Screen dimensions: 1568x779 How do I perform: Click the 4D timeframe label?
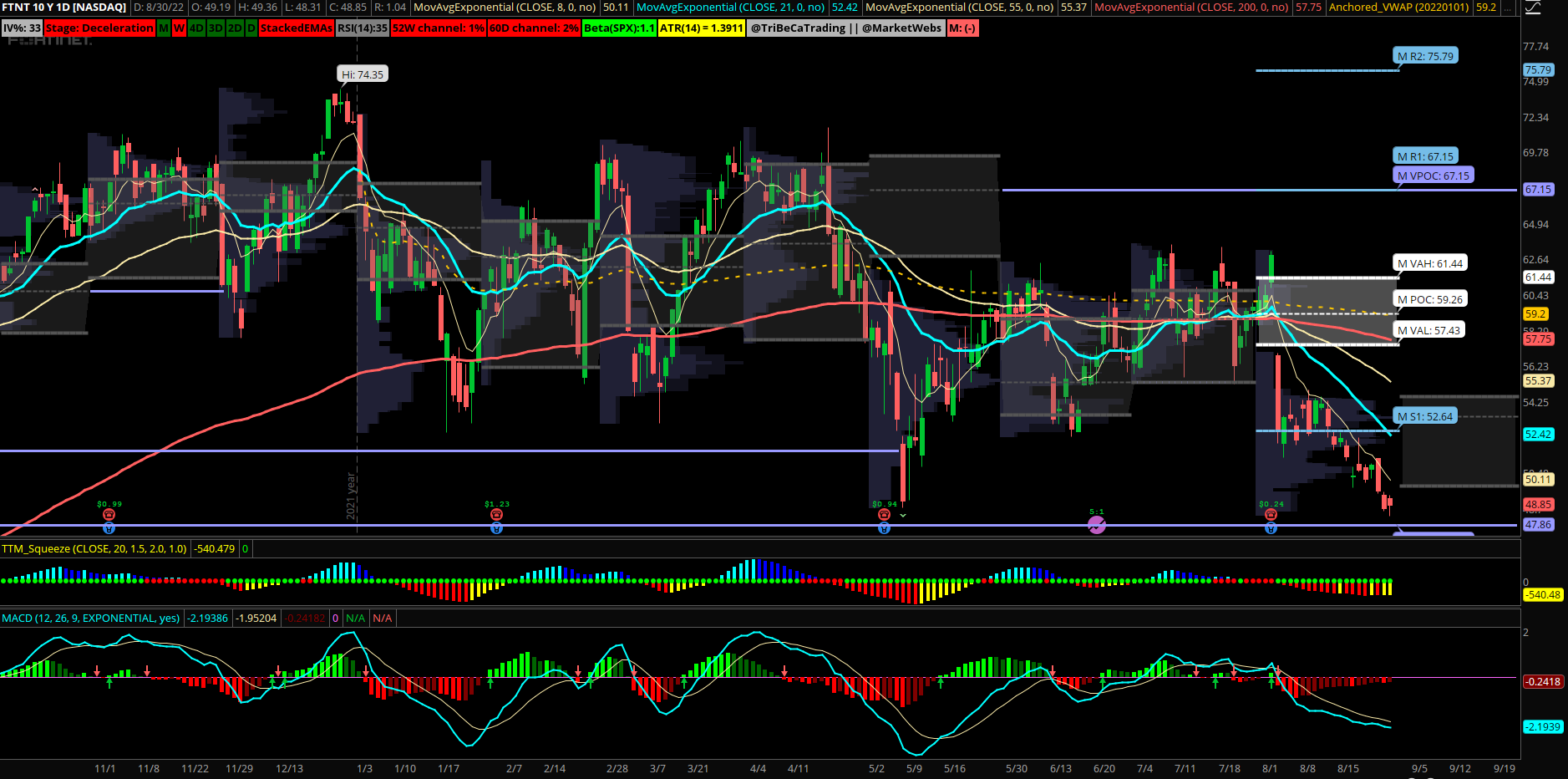click(x=196, y=28)
